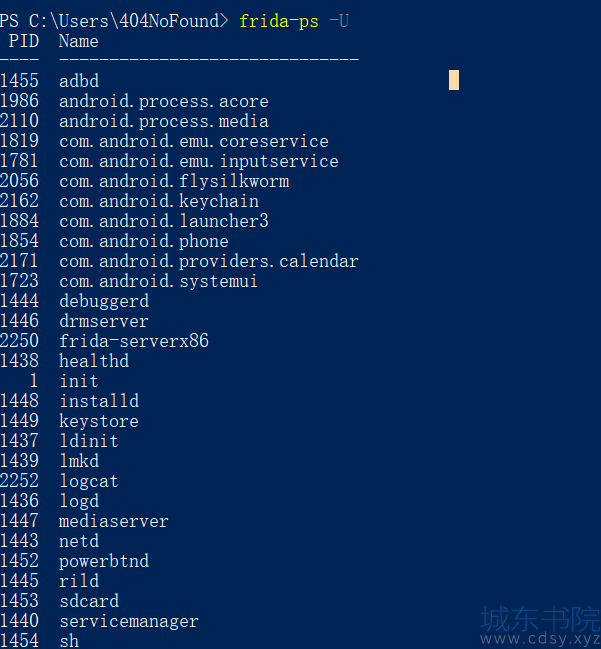Select the com.android.systemui process
Viewport: 601px width, 649px height.
158,281
